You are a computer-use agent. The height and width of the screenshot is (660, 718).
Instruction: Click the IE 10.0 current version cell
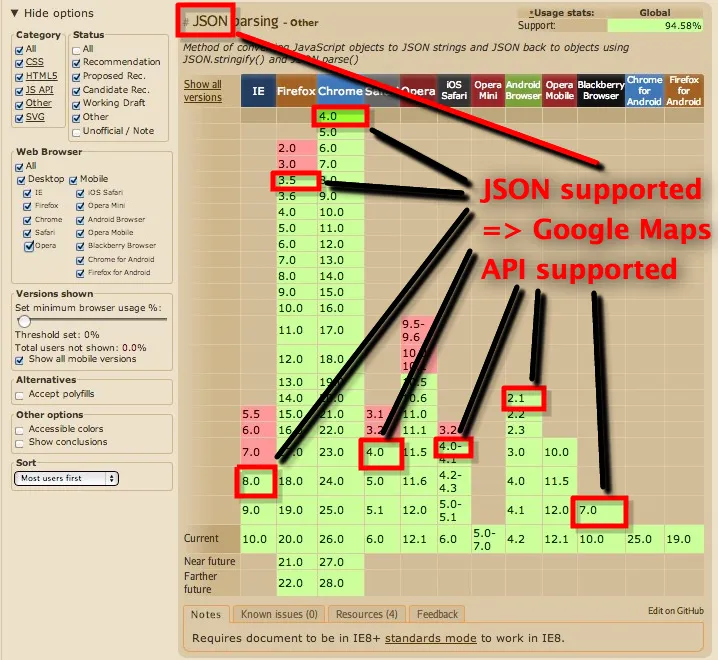258,539
